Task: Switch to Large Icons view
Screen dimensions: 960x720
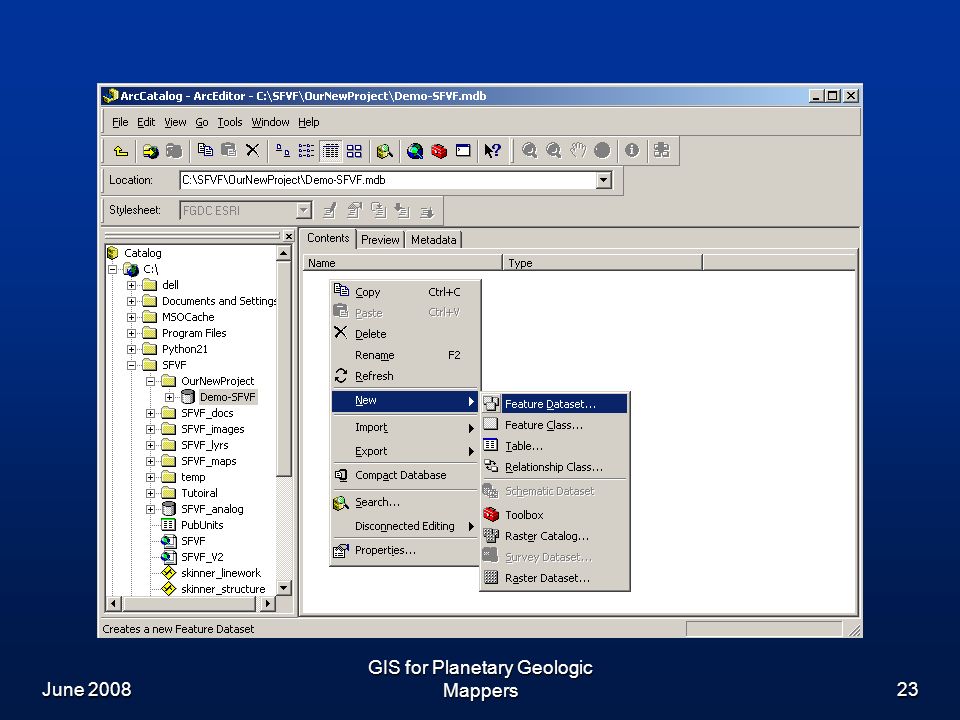Action: point(282,150)
